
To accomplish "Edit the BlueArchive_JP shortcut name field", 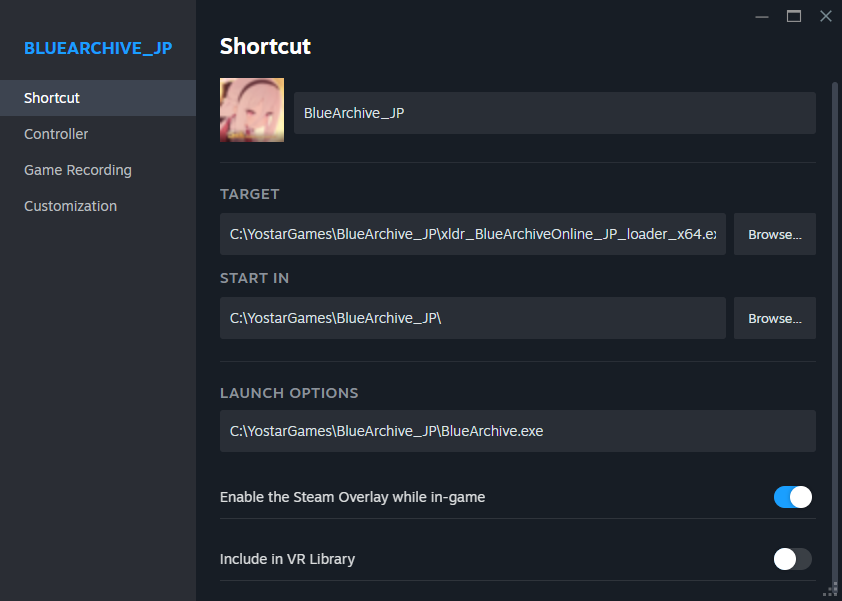I will click(555, 113).
